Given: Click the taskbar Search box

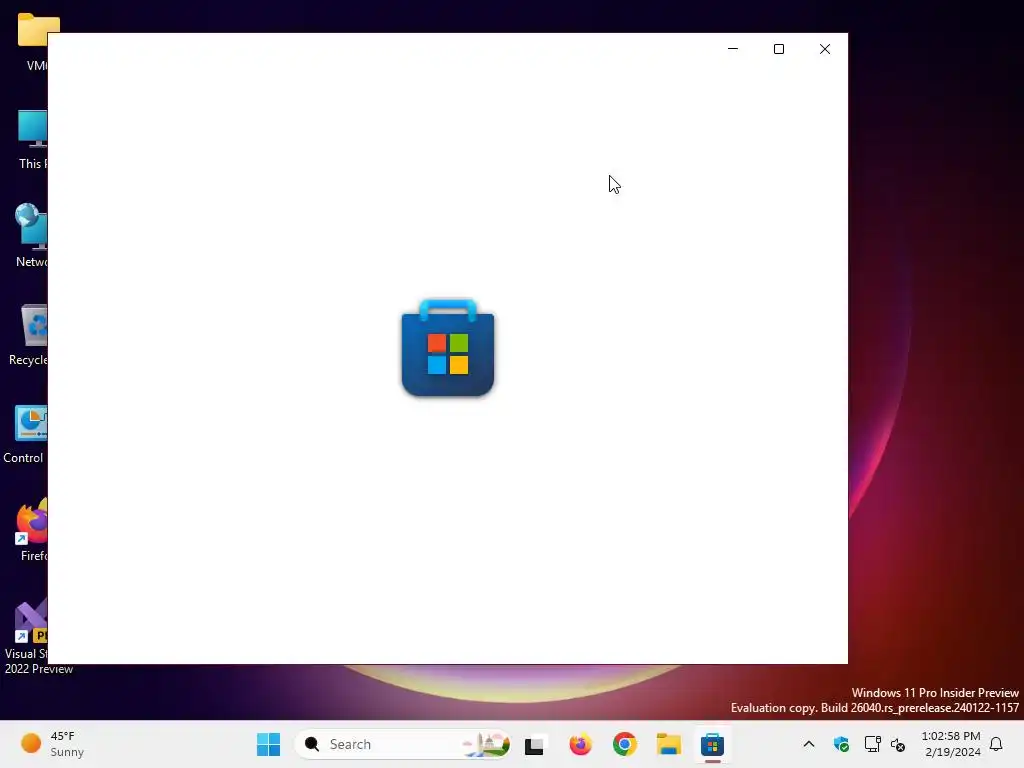Looking at the screenshot, I should (x=402, y=744).
